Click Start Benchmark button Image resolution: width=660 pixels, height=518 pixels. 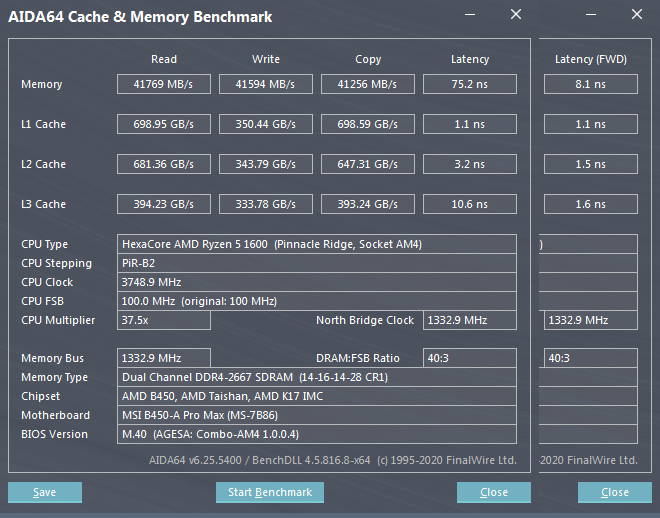click(x=270, y=492)
